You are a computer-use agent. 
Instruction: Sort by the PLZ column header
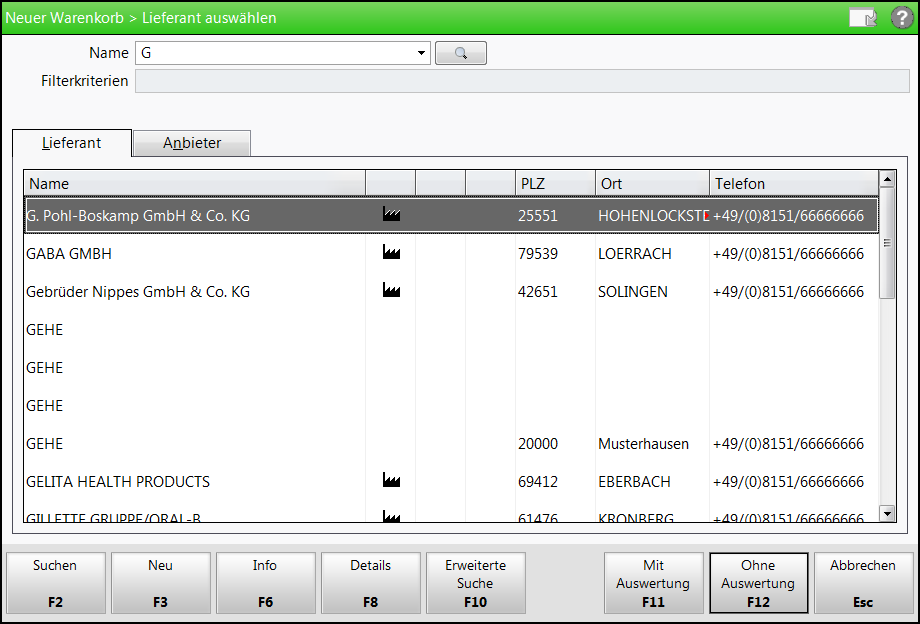(556, 184)
